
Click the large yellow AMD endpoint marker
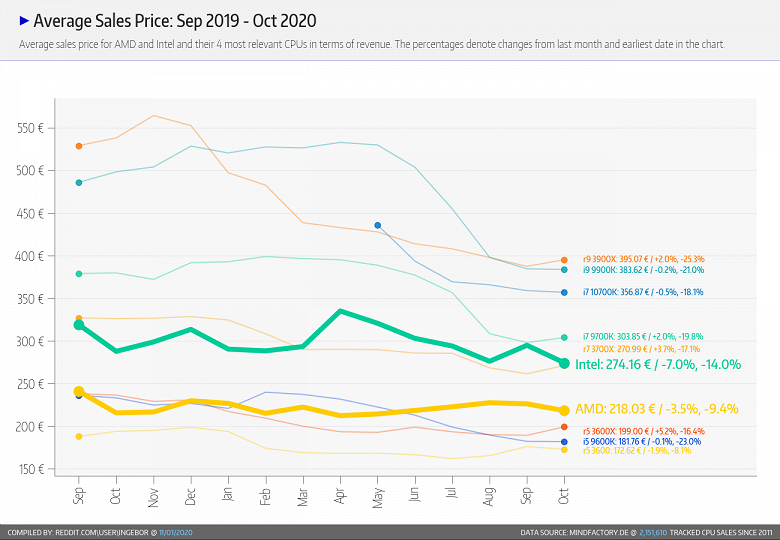[x=564, y=410]
